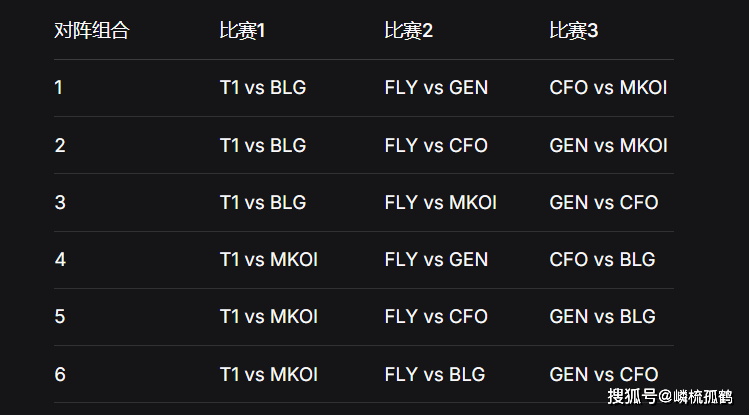This screenshot has width=749, height=415.
Task: Select 'GEN vs BLG' match cell
Action: pos(602,317)
